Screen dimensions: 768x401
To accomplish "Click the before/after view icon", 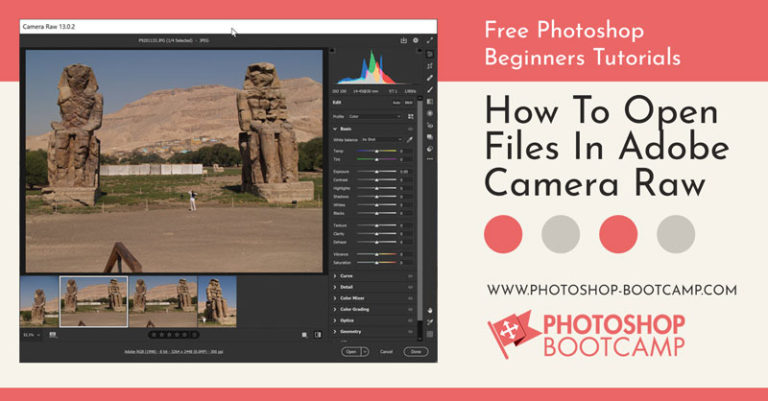I will click(318, 335).
